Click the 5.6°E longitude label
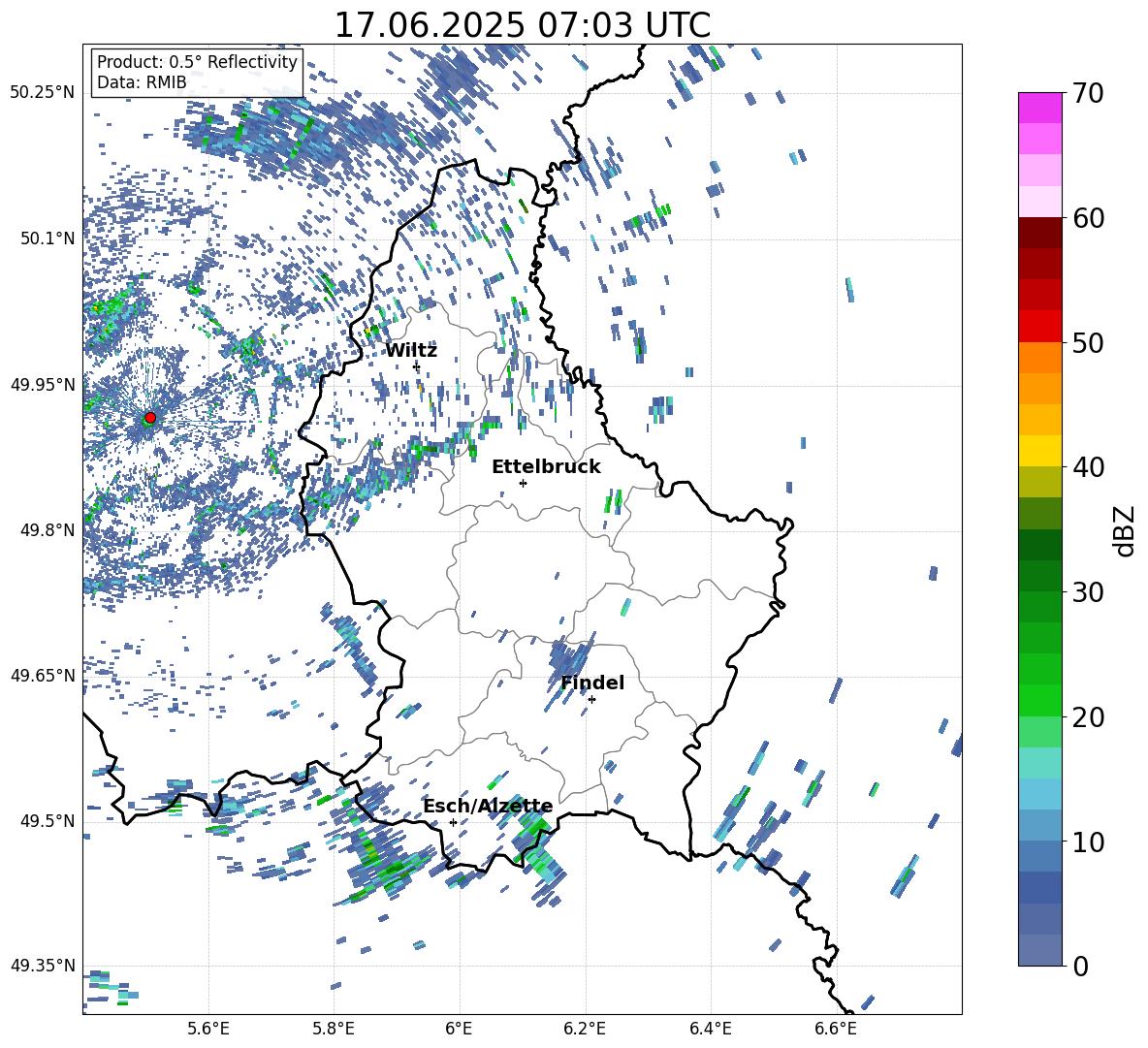 pyautogui.click(x=208, y=1030)
